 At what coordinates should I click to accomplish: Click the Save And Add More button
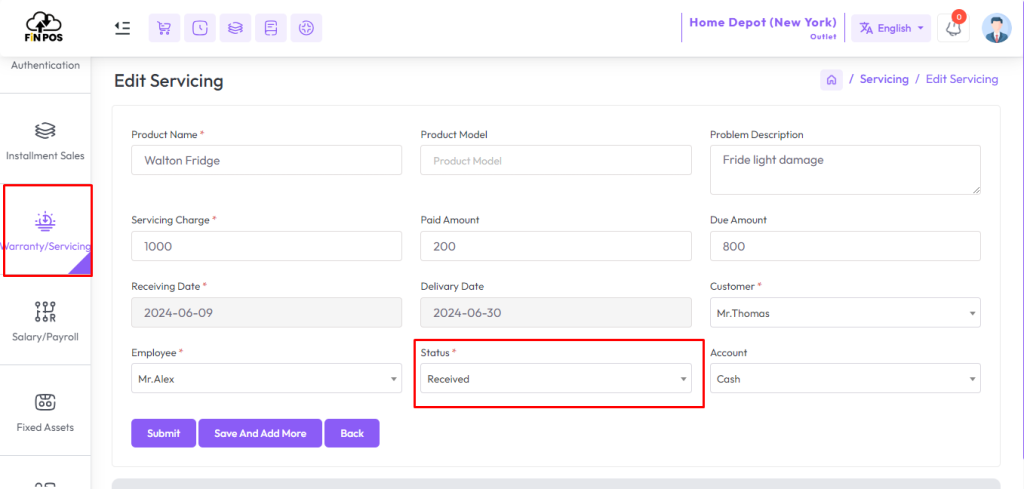point(260,434)
